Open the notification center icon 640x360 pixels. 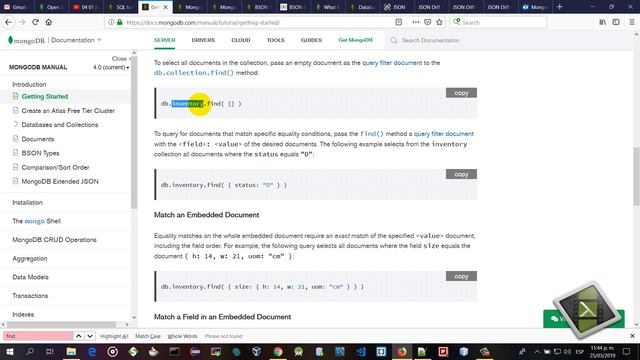627,352
